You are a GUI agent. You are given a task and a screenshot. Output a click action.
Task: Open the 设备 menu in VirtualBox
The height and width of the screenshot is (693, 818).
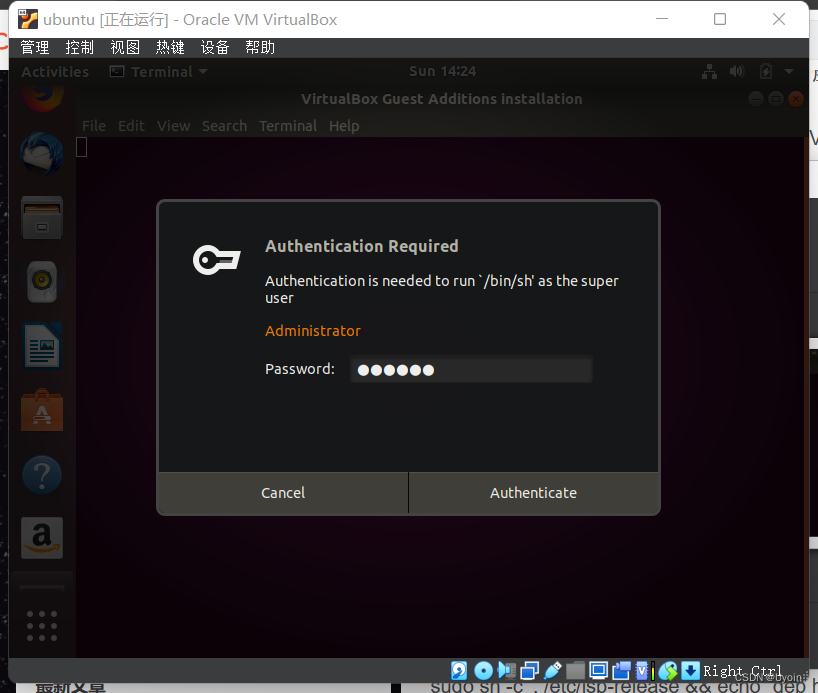click(215, 47)
